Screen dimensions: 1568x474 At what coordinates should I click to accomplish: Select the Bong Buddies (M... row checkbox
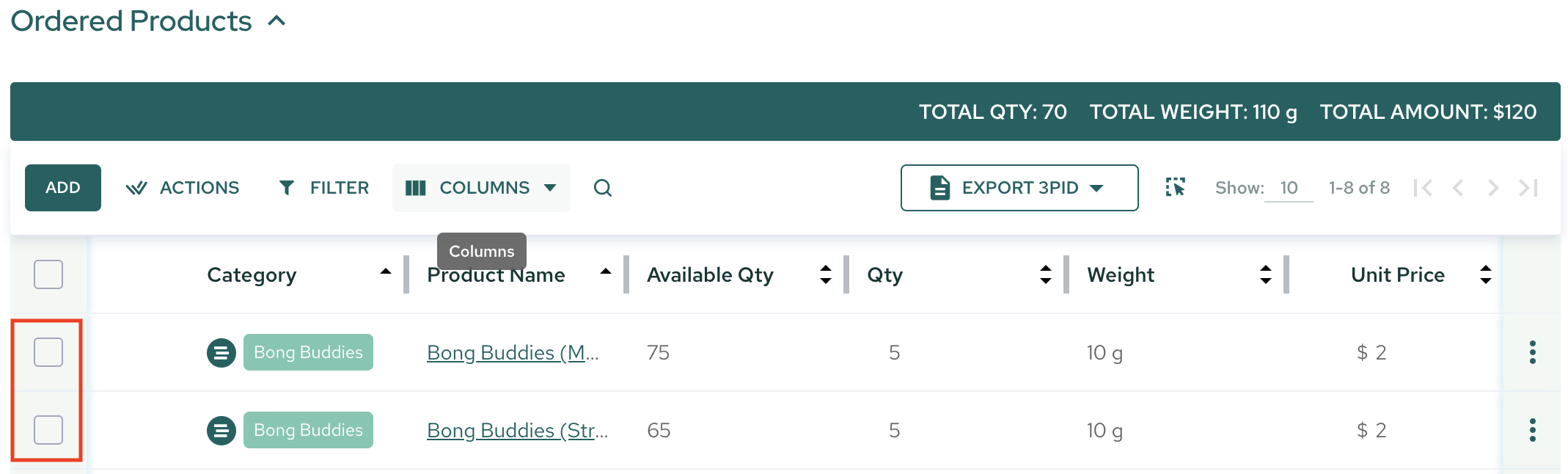click(48, 352)
